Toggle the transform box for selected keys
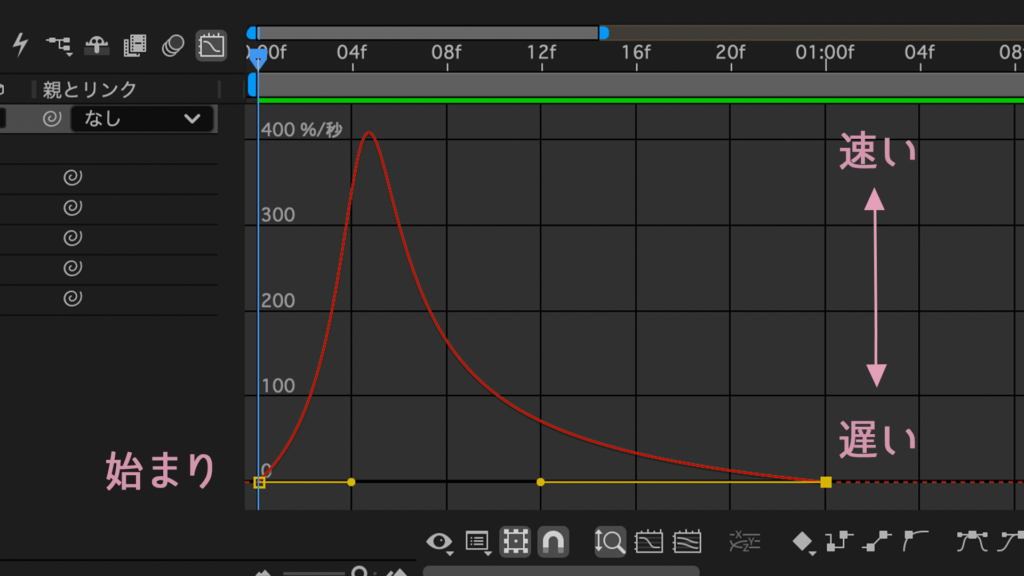 tap(515, 541)
